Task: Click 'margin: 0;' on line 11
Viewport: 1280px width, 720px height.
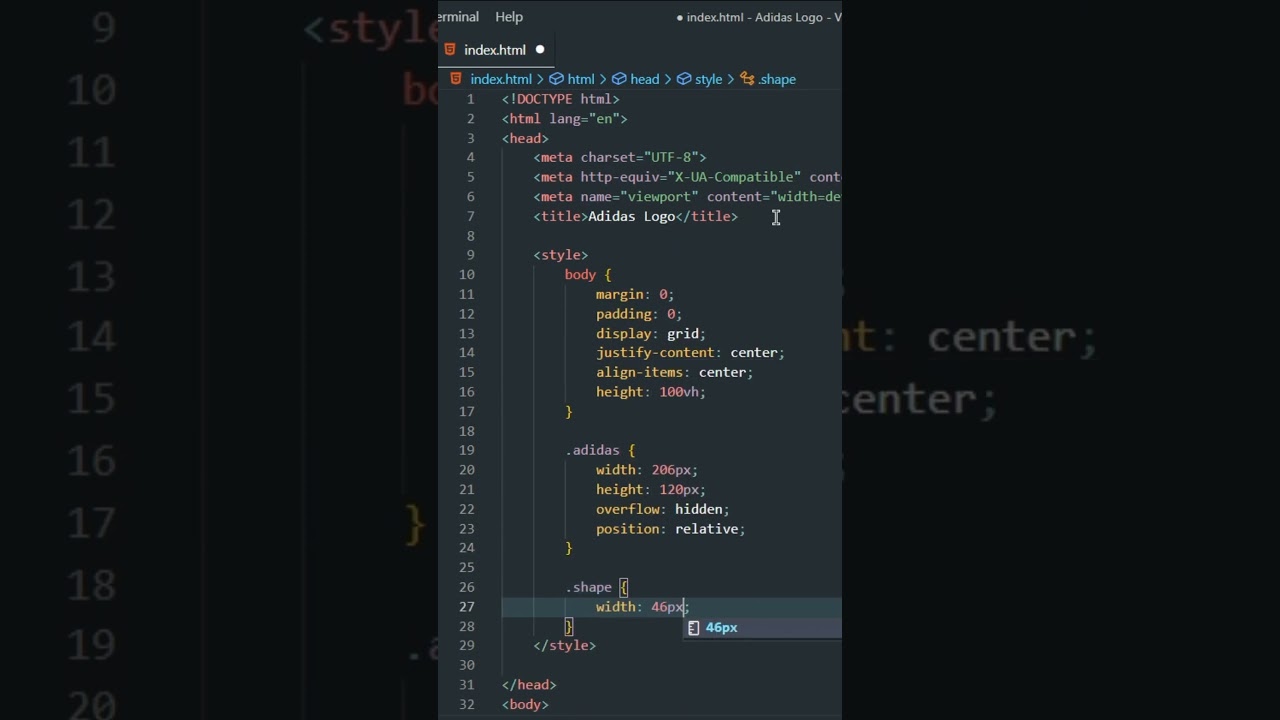Action: [636, 294]
